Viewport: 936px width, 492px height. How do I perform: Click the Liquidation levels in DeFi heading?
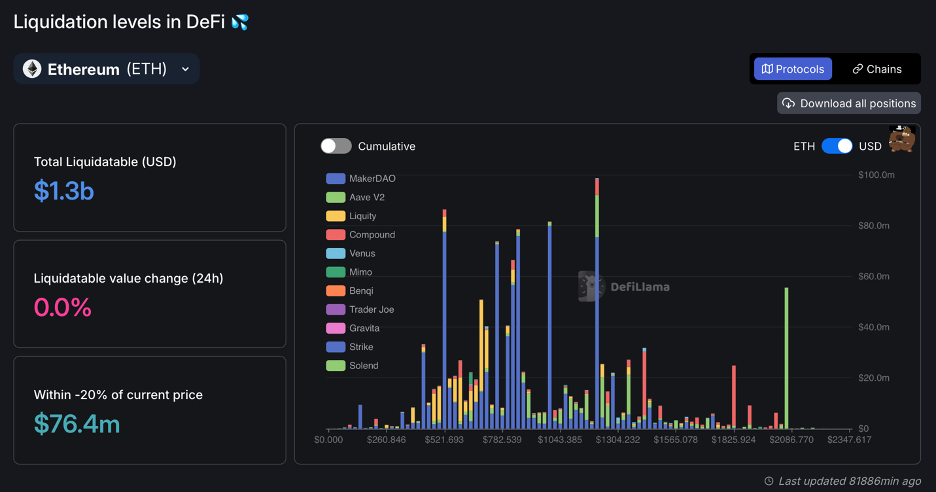119,22
